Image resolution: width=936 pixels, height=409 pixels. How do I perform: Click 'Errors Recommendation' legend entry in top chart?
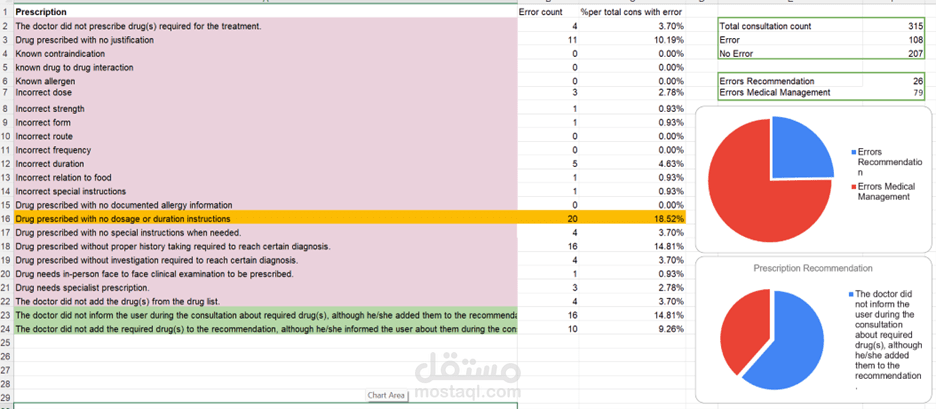click(x=885, y=161)
